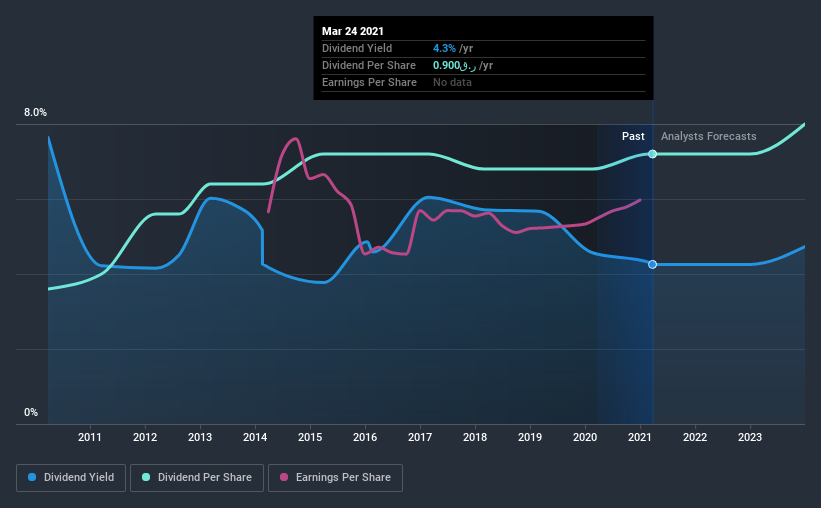Viewport: 821px width, 508px height.
Task: Click the blue Dividend Yield legend dot
Action: click(x=32, y=477)
